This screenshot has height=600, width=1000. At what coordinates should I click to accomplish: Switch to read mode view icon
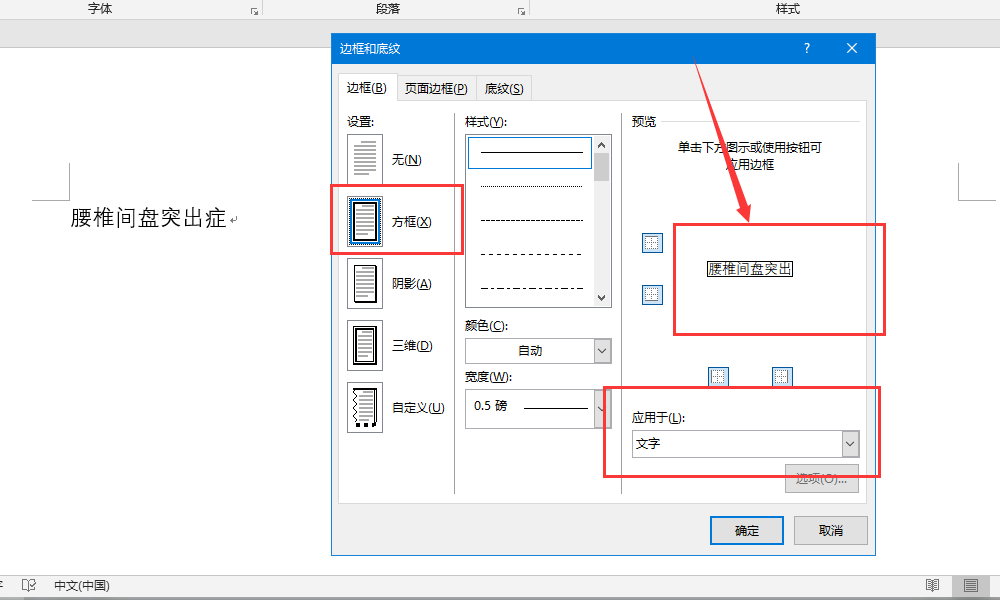pyautogui.click(x=932, y=585)
